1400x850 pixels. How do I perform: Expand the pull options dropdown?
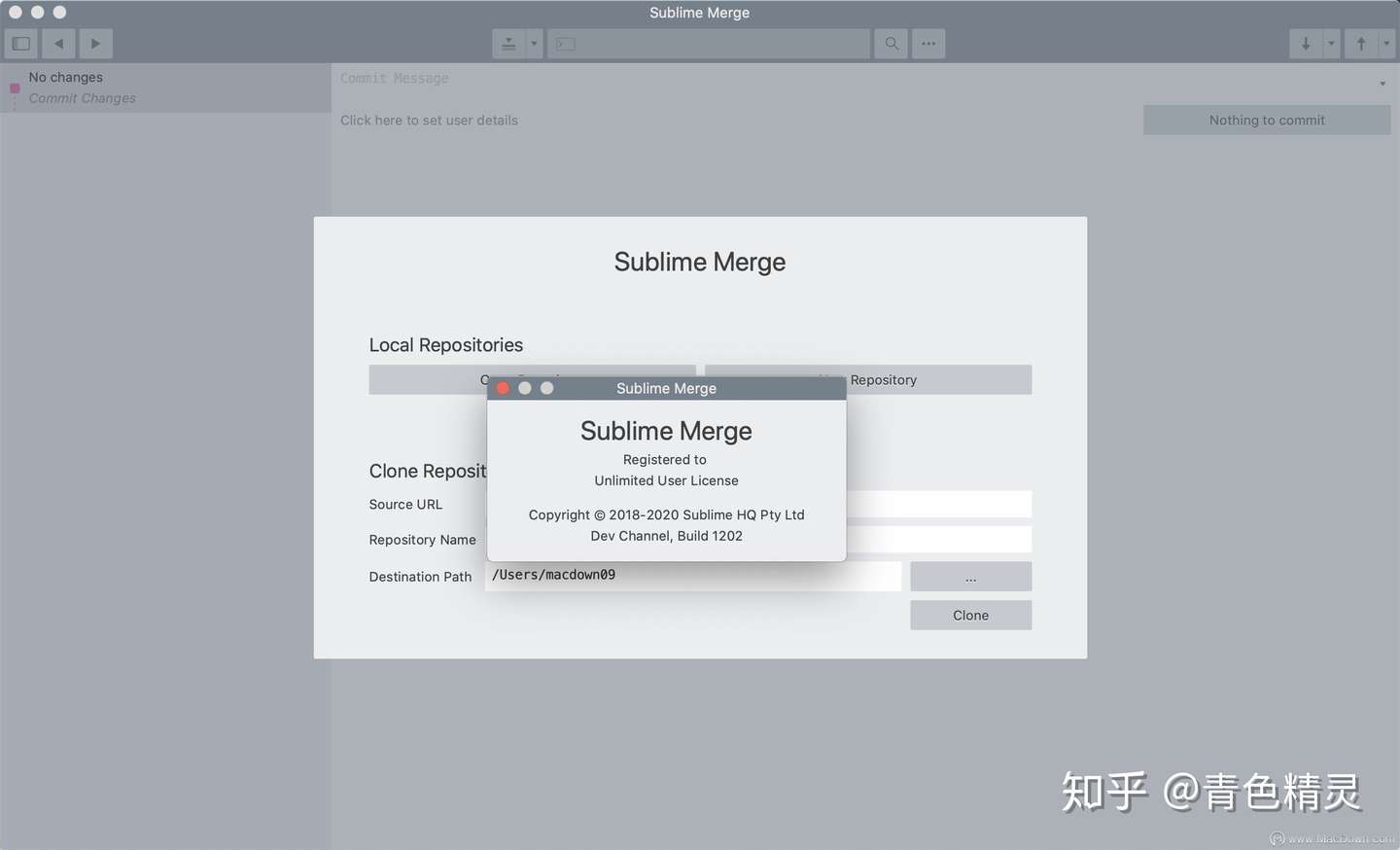point(1331,44)
